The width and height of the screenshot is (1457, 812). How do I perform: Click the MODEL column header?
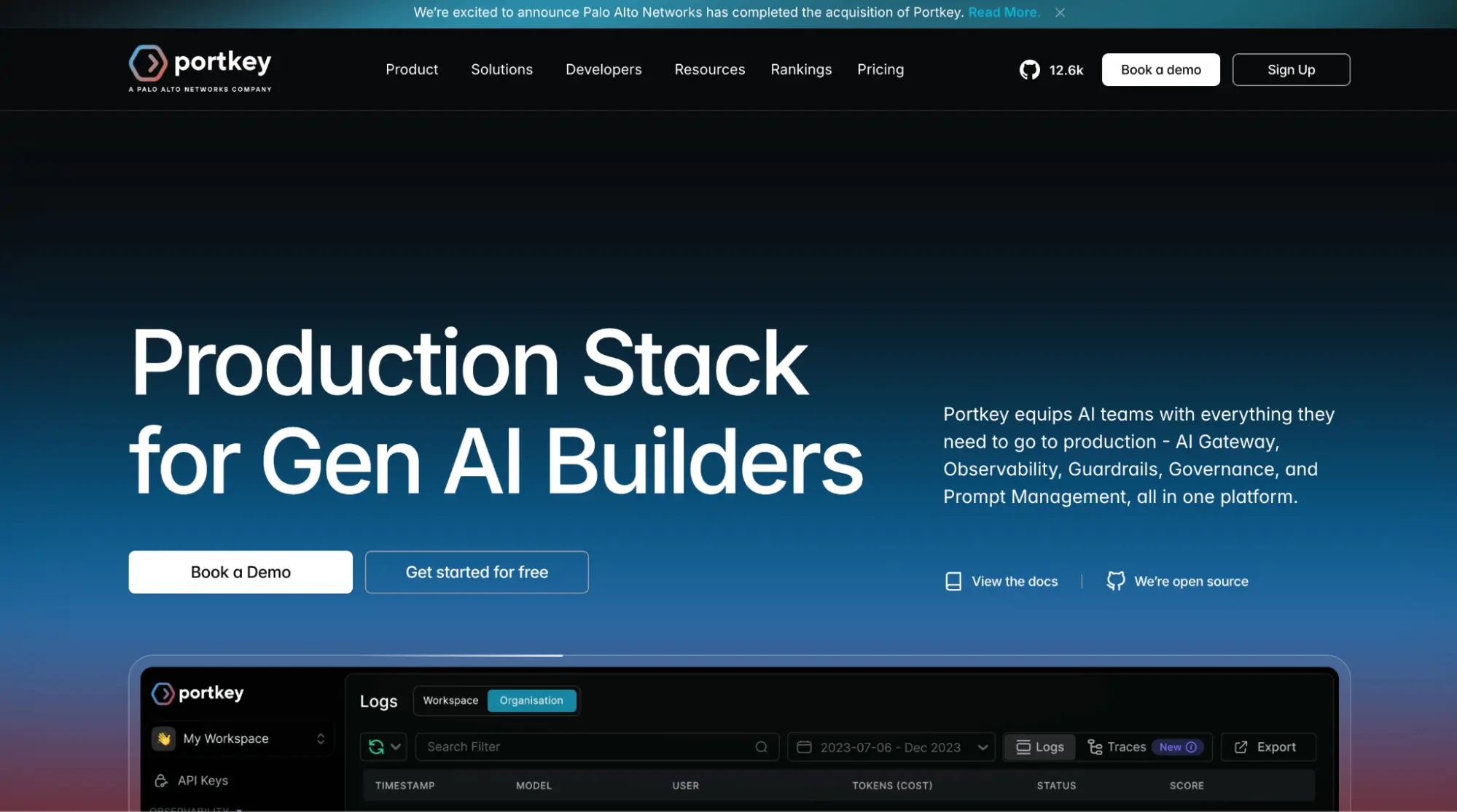[x=534, y=786]
